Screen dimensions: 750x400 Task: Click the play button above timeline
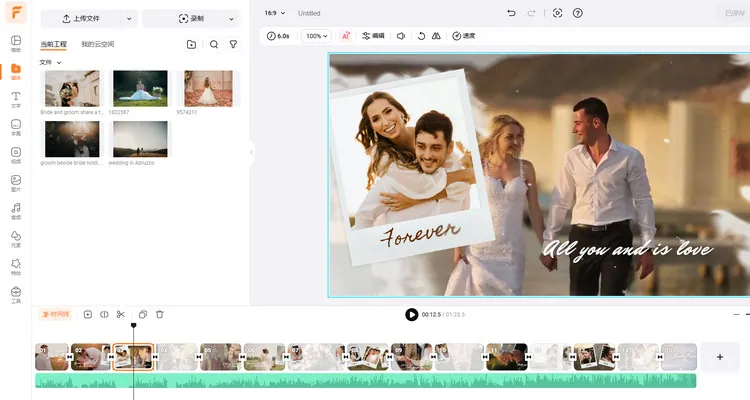411,314
